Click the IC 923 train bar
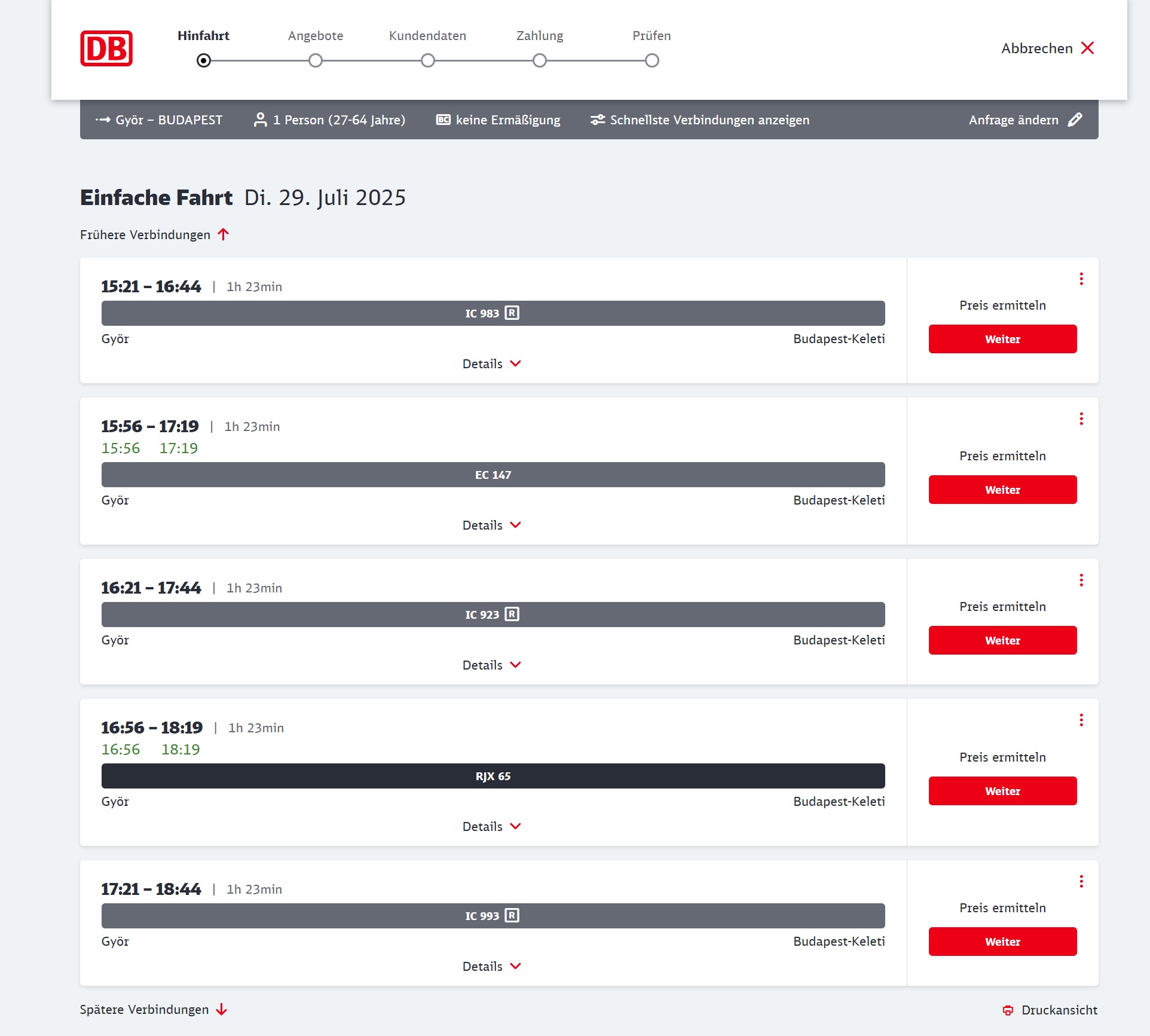 tap(493, 615)
